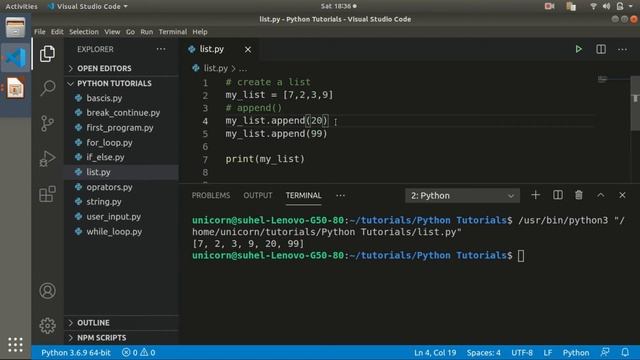Open the View menu
The height and width of the screenshot is (360, 640).
[x=112, y=31]
